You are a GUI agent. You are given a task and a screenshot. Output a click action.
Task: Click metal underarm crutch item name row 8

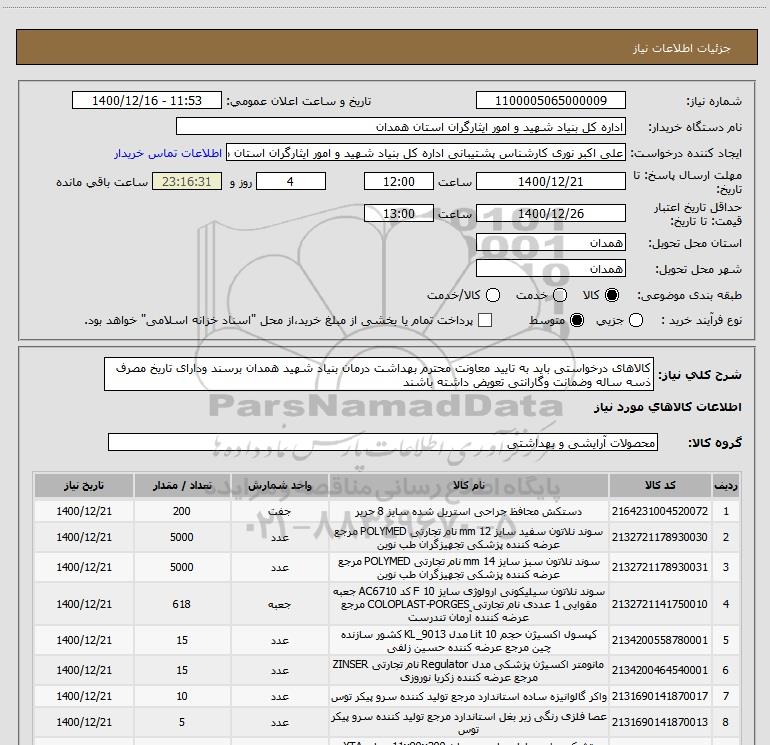468,722
